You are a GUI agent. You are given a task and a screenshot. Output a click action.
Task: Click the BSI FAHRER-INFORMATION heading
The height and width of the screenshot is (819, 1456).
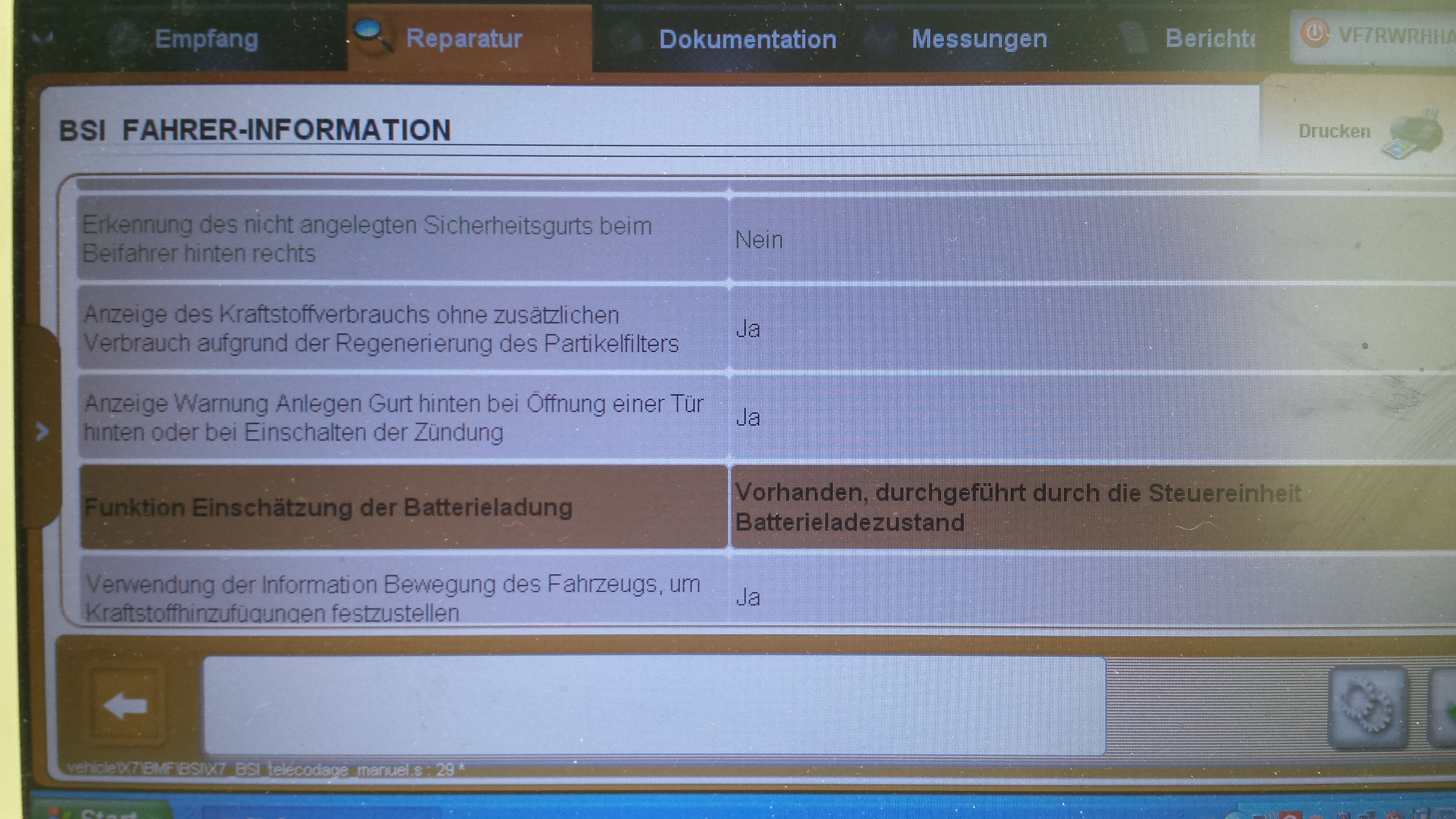click(x=254, y=130)
